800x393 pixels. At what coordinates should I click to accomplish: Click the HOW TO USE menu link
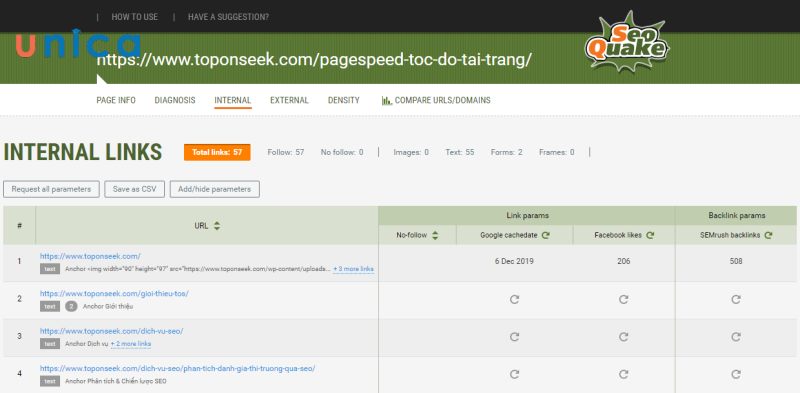pos(135,17)
